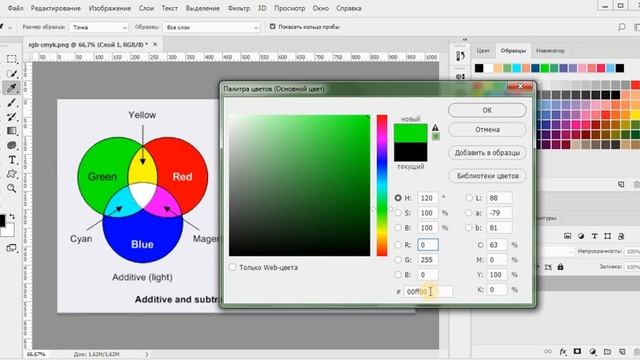
Task: Open the Файл menu
Action: [x=15, y=8]
